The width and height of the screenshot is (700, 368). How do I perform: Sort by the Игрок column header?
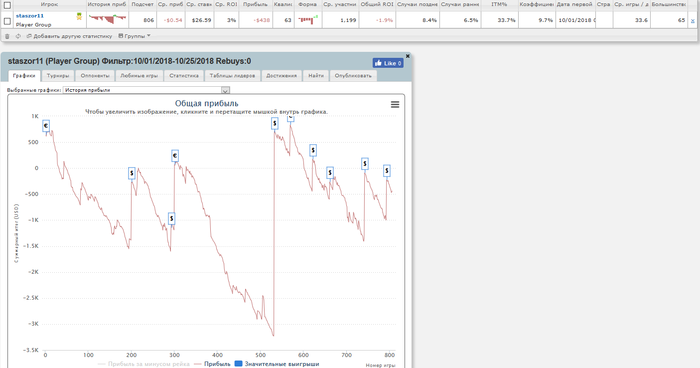(49, 4)
